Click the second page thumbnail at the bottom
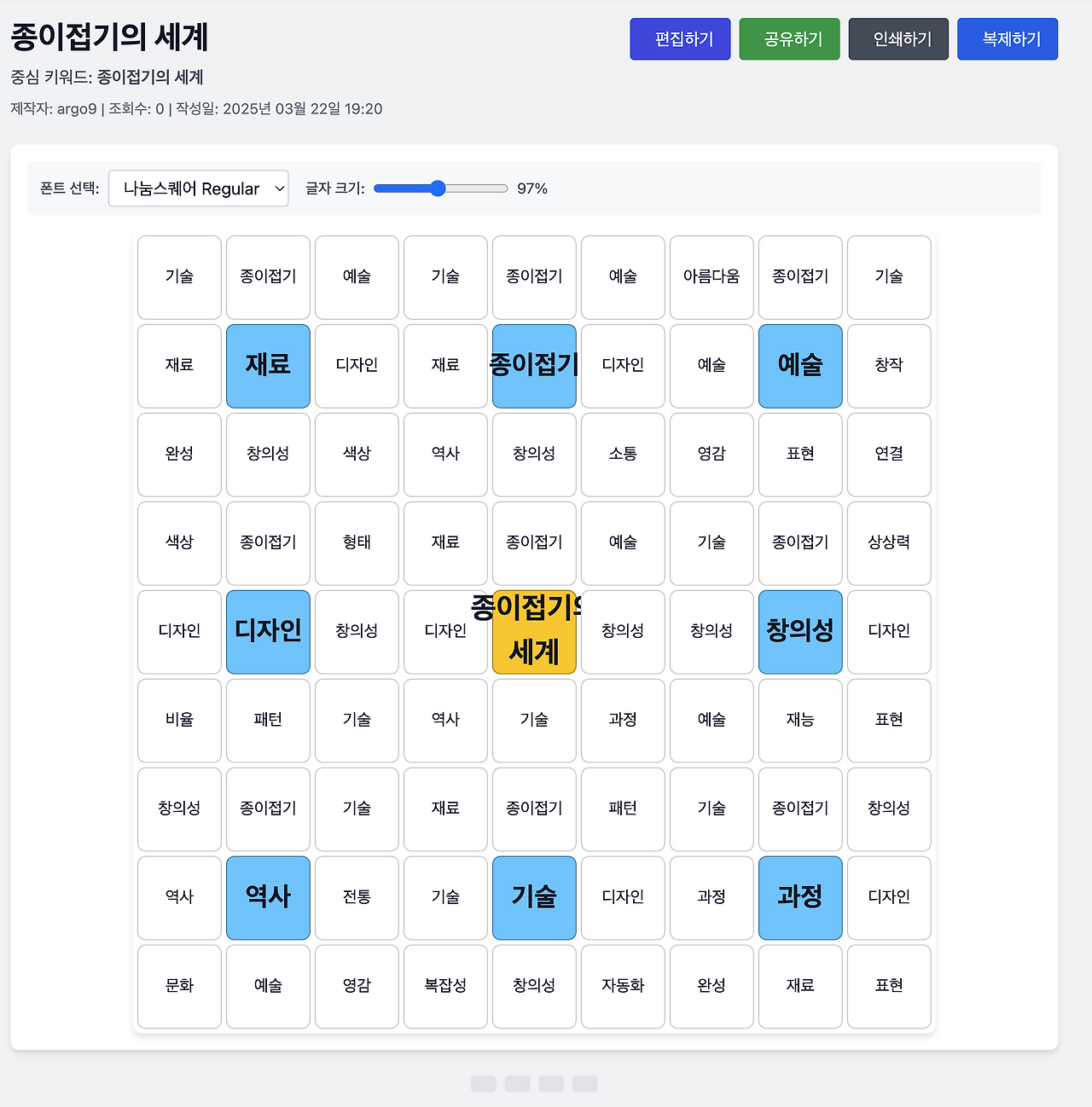 518,1083
